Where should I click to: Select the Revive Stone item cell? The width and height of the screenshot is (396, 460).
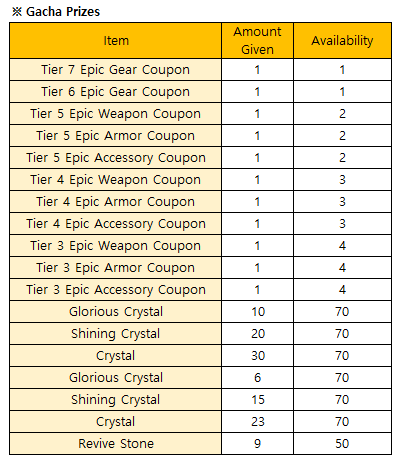pyautogui.click(x=116, y=444)
